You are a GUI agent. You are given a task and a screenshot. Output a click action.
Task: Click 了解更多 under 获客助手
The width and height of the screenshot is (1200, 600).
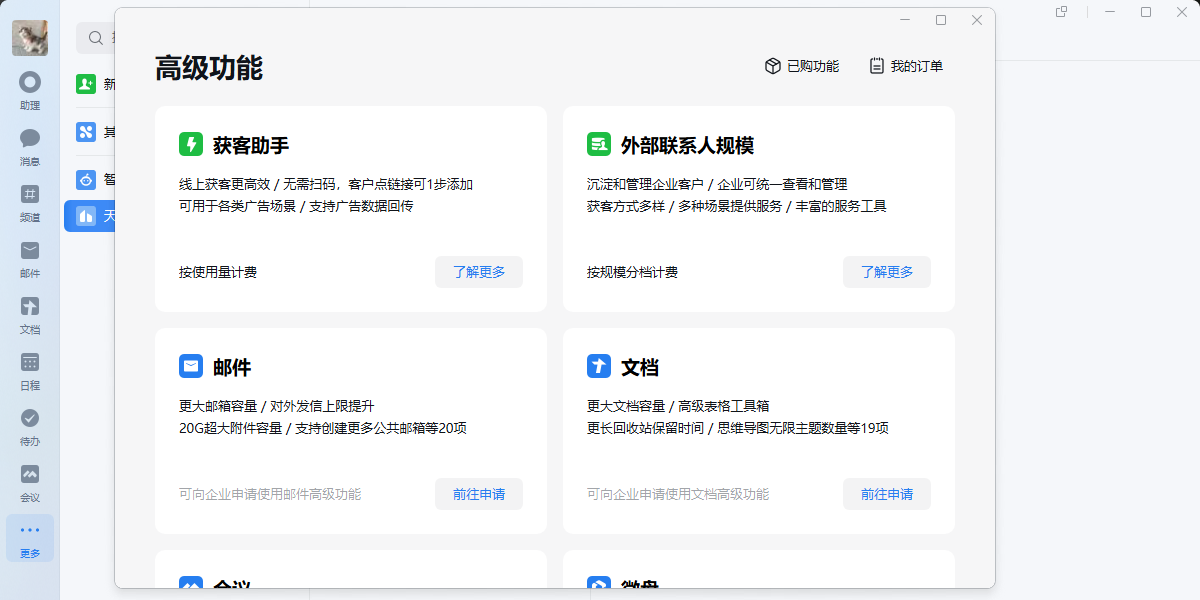pyautogui.click(x=479, y=272)
